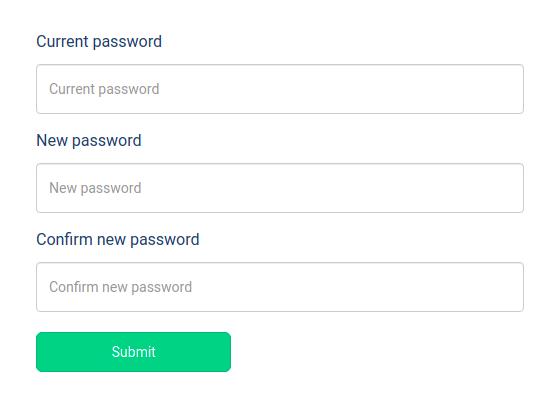Activate the field below "Current password" label

coord(280,89)
